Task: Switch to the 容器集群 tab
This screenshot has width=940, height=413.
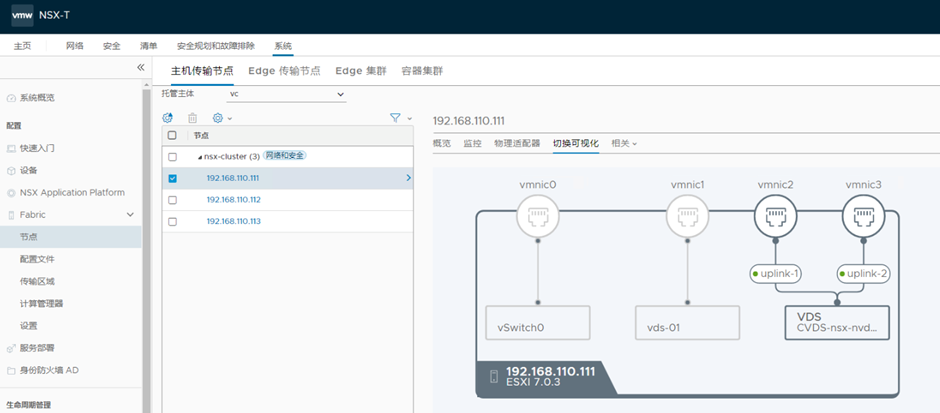Action: click(422, 71)
